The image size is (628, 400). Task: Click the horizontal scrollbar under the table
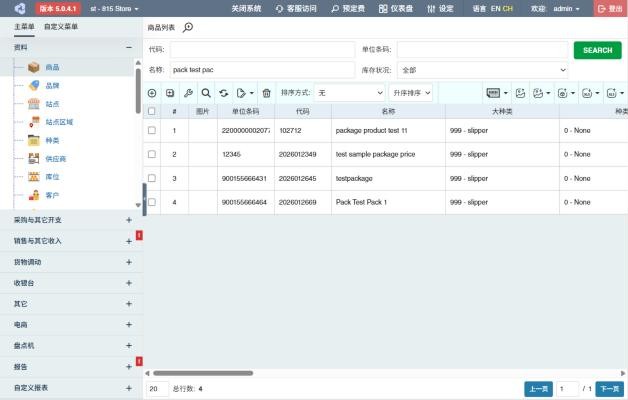pyautogui.click(x=203, y=373)
